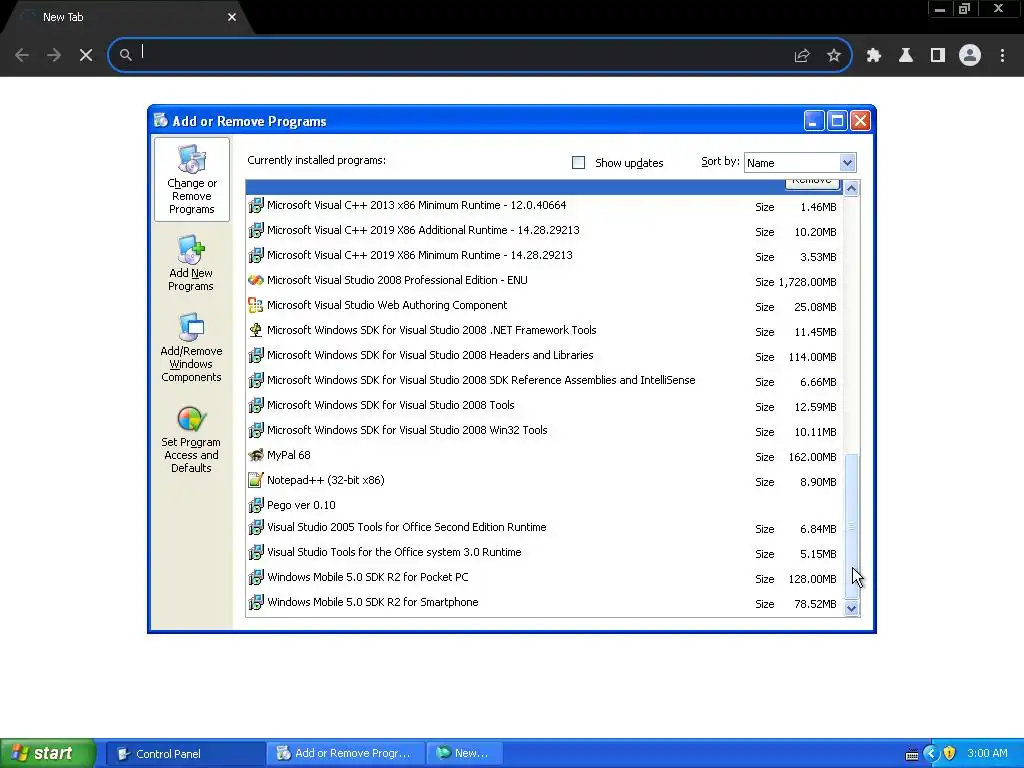Click scrollbar down arrow in program list

pos(851,609)
